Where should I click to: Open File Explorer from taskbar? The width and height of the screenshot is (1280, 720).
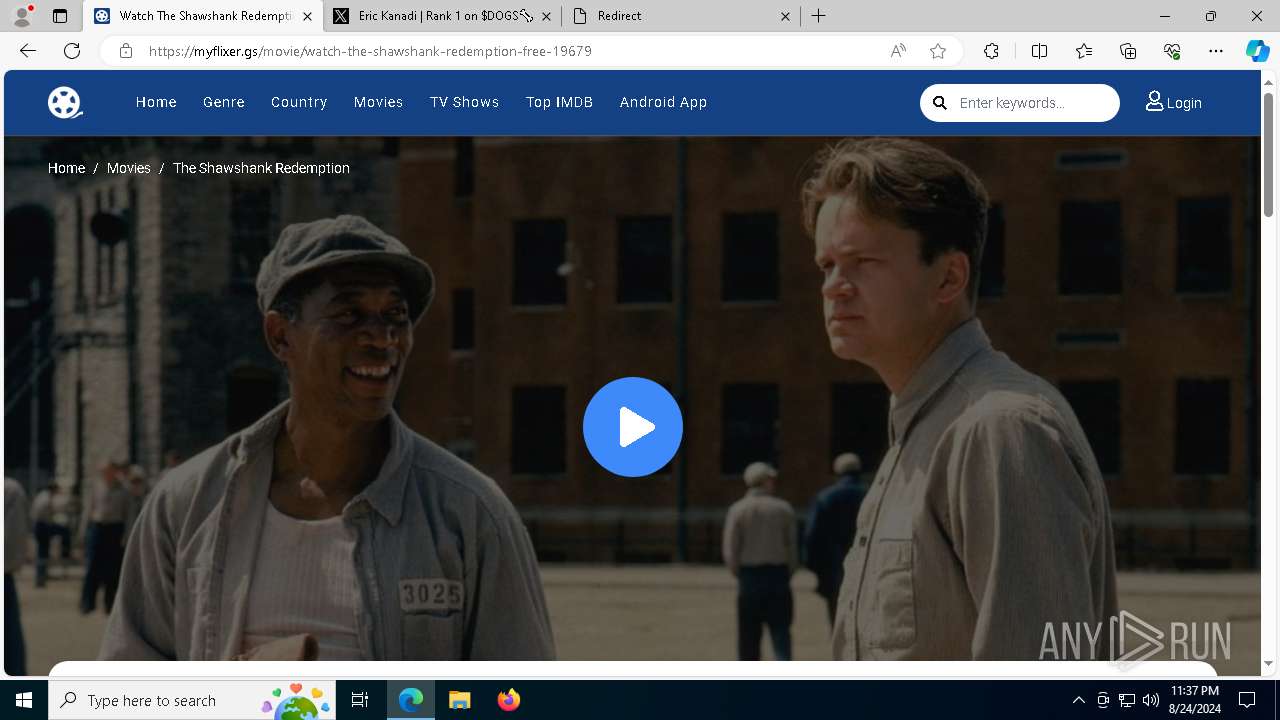459,700
